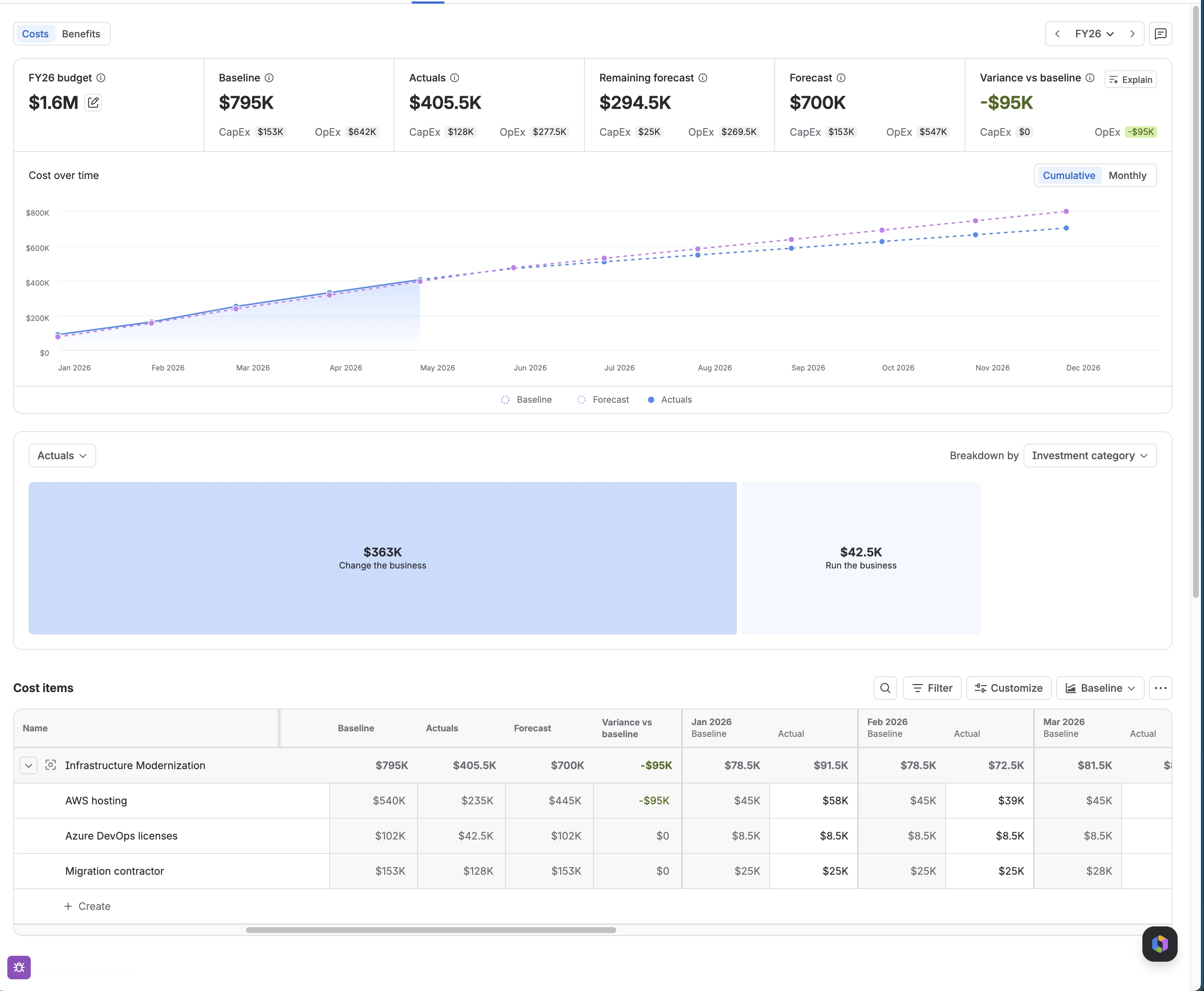Click the Dec 2026 baseline data point
The width and height of the screenshot is (1204, 991).
click(1066, 211)
